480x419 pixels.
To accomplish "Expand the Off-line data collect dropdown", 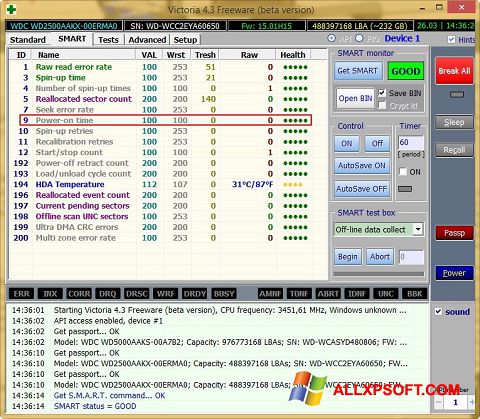I will (418, 229).
